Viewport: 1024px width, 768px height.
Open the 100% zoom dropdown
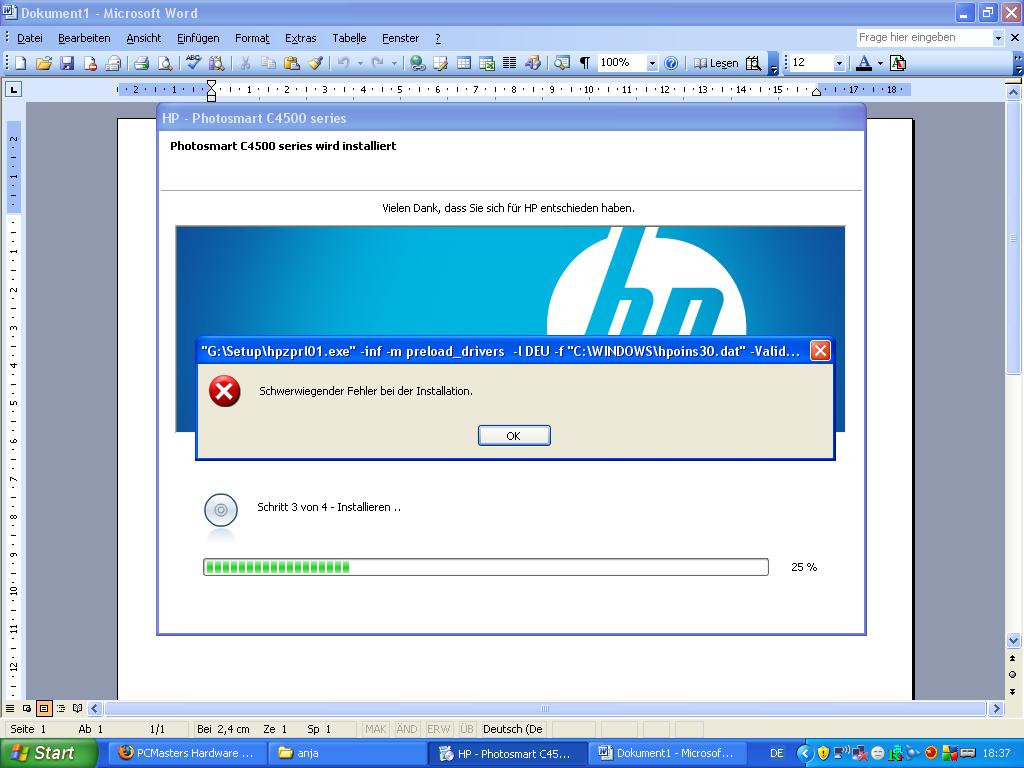[652, 63]
